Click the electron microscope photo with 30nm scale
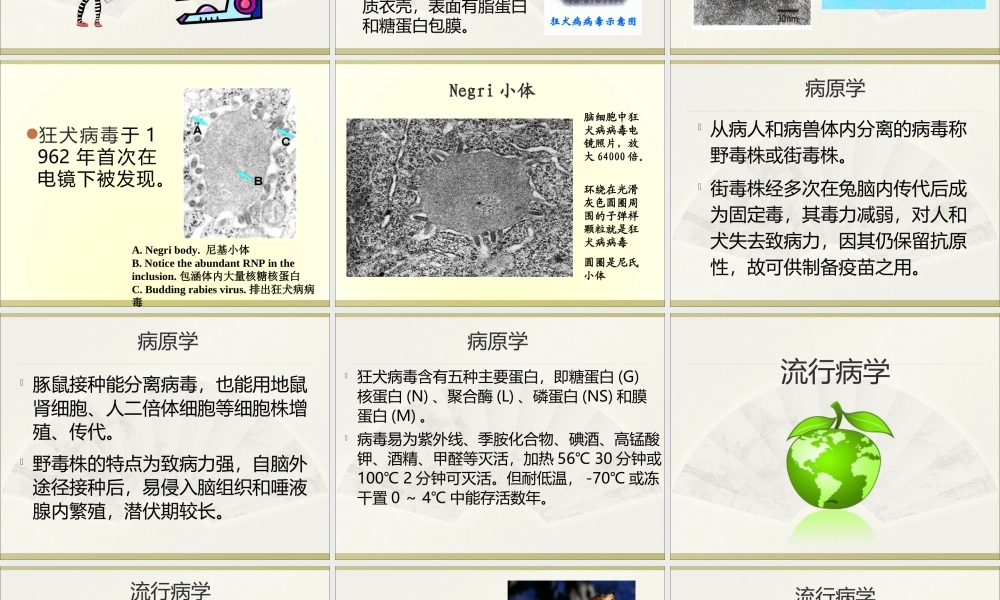The image size is (1000, 600). pyautogui.click(x=750, y=13)
